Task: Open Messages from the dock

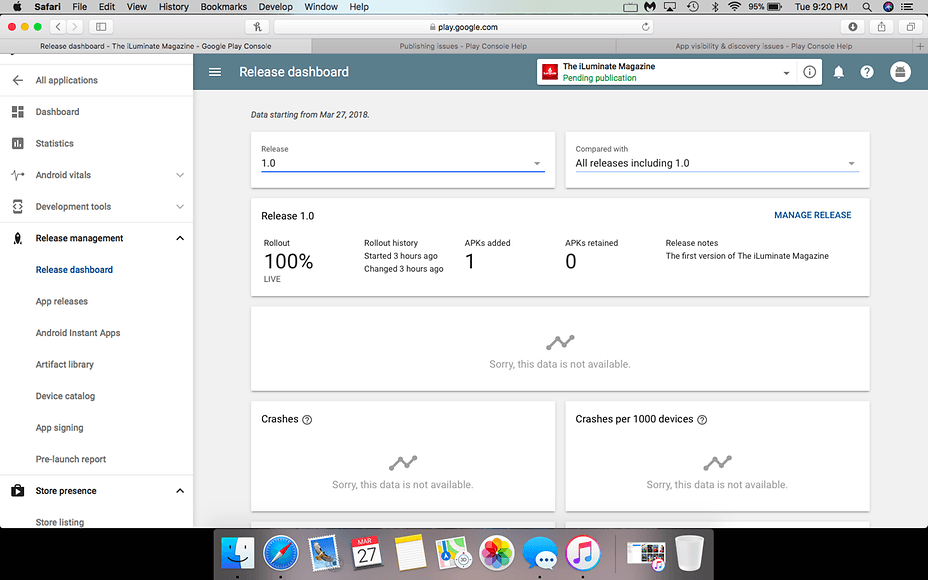Action: (x=540, y=553)
